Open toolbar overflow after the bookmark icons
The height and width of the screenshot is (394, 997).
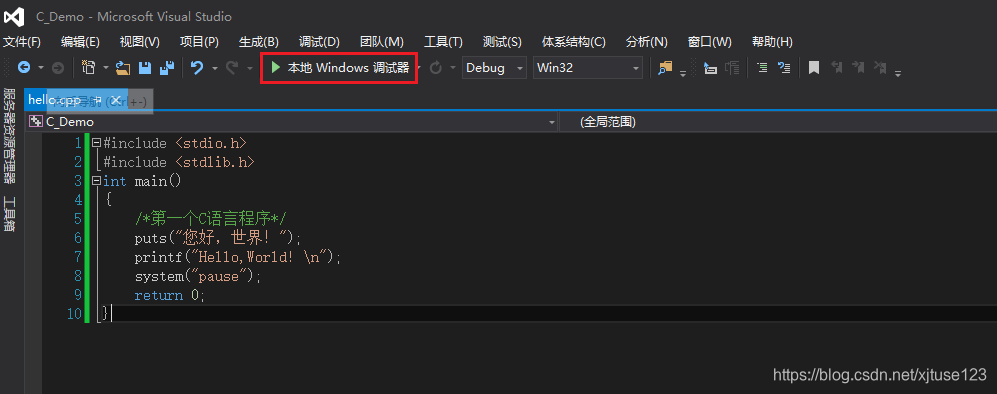[898, 73]
